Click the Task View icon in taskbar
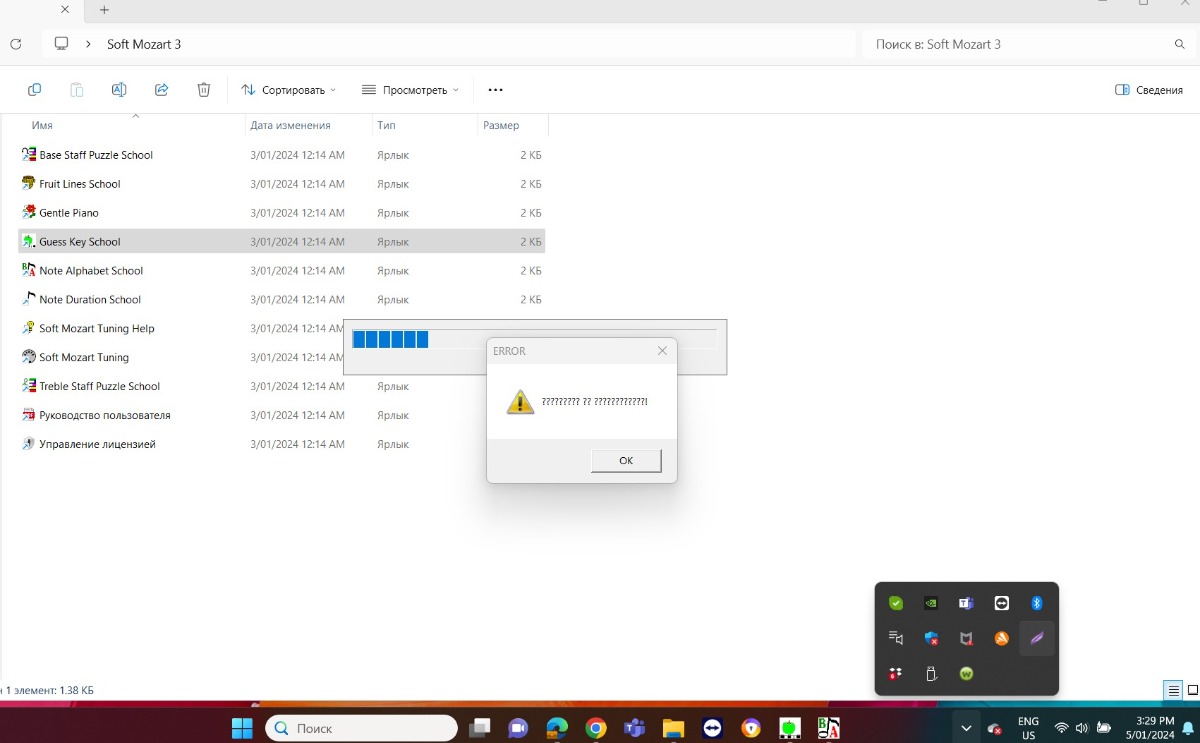1200x743 pixels. [x=481, y=728]
